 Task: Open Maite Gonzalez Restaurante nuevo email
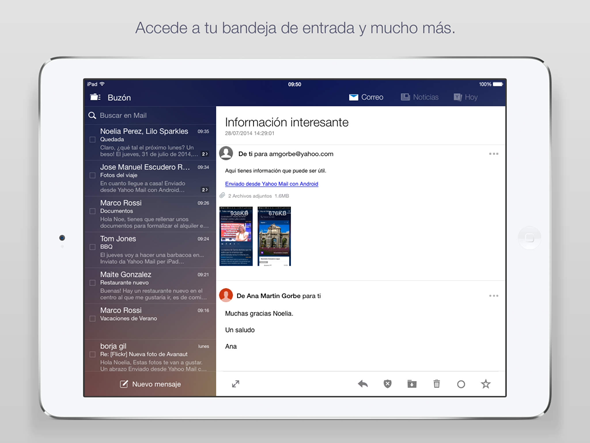[150, 285]
